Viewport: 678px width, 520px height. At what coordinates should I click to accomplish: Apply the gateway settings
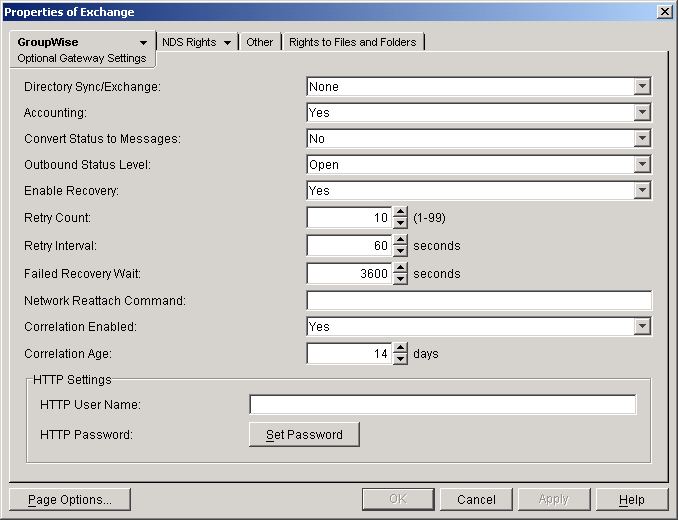pyautogui.click(x=554, y=500)
